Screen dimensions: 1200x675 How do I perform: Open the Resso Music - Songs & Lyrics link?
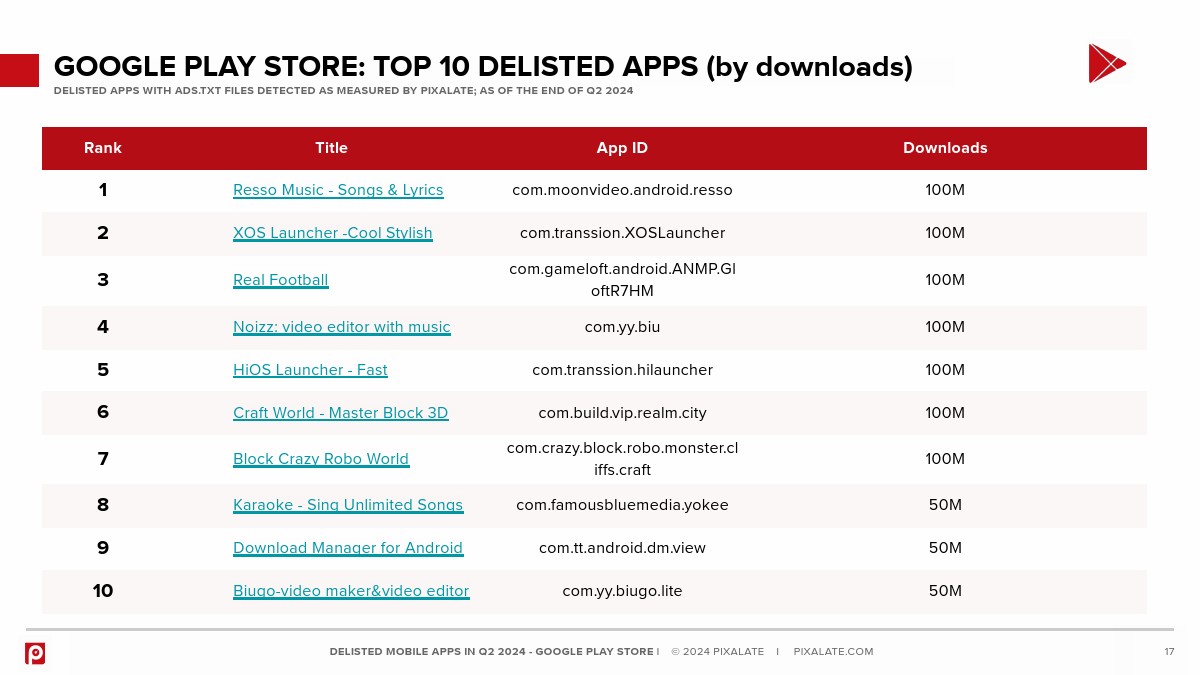[338, 190]
